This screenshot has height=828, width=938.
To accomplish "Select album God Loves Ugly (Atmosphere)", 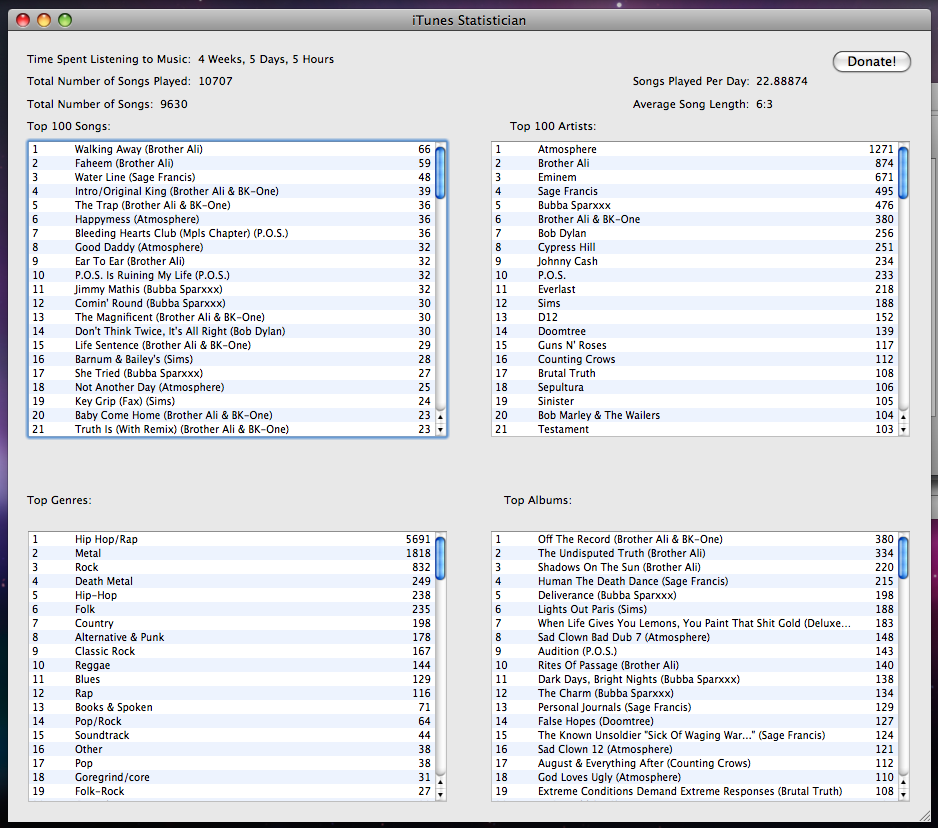I will pos(695,777).
